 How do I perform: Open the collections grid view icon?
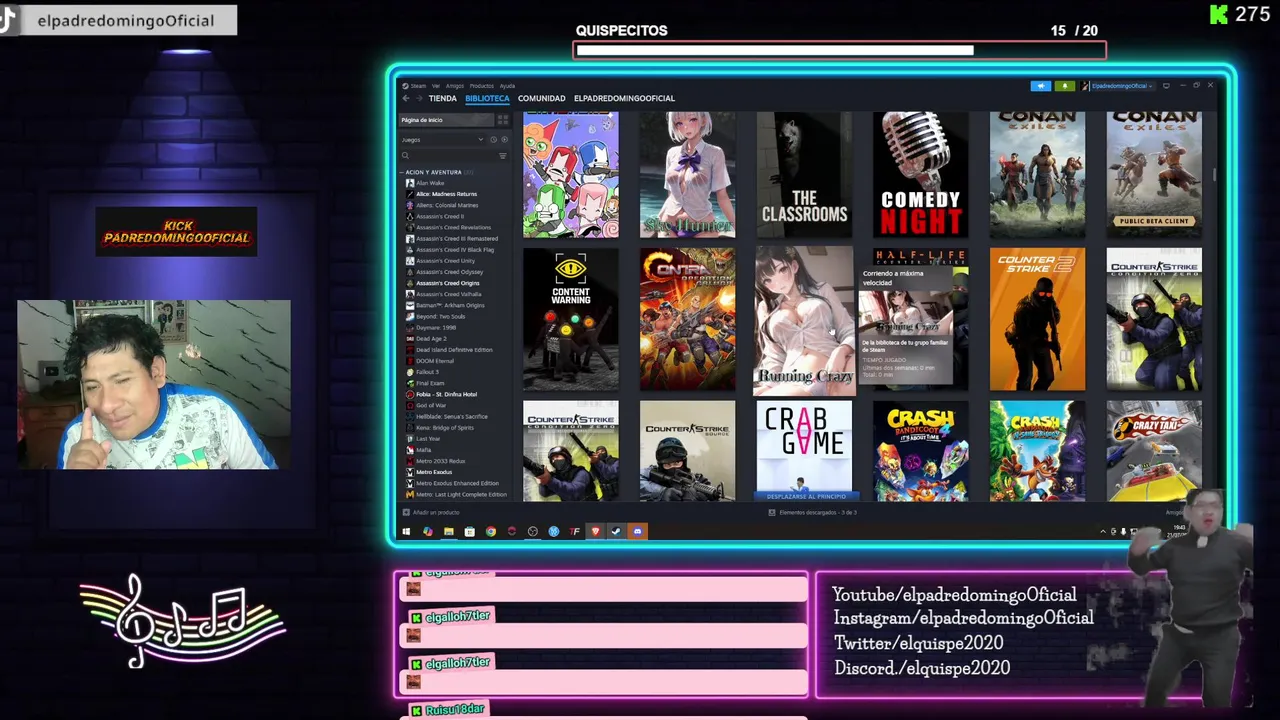[503, 120]
